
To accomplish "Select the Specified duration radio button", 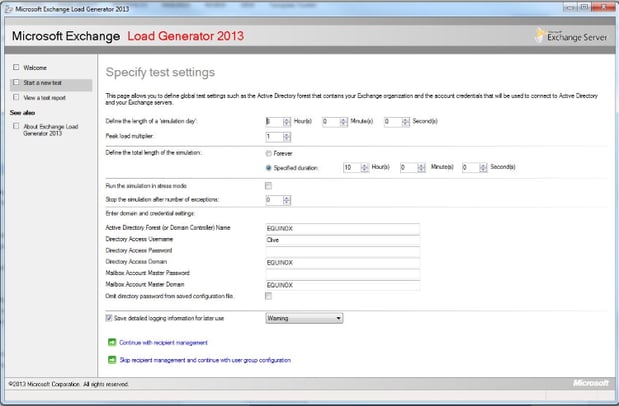I will (x=268, y=168).
